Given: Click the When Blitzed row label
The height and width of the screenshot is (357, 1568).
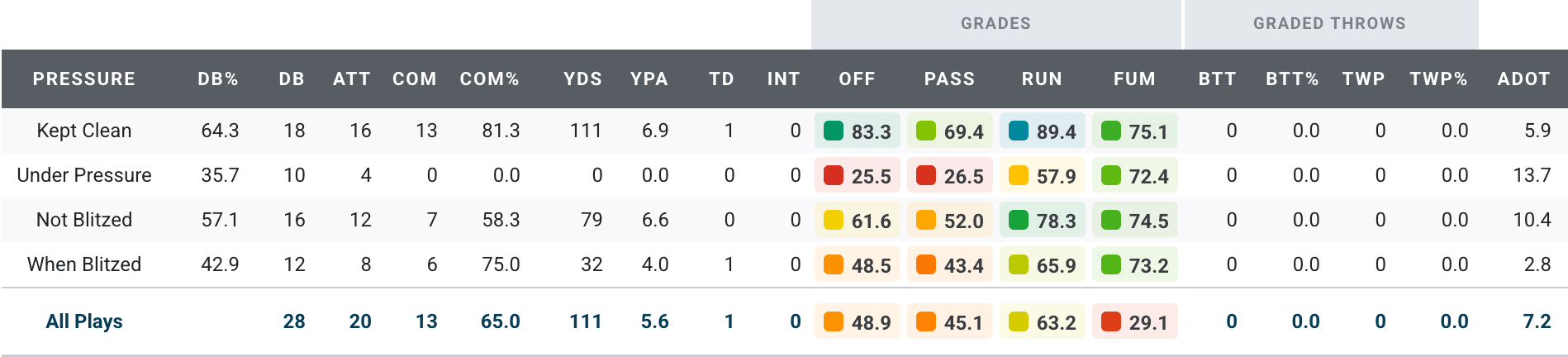Looking at the screenshot, I should pos(83,264).
